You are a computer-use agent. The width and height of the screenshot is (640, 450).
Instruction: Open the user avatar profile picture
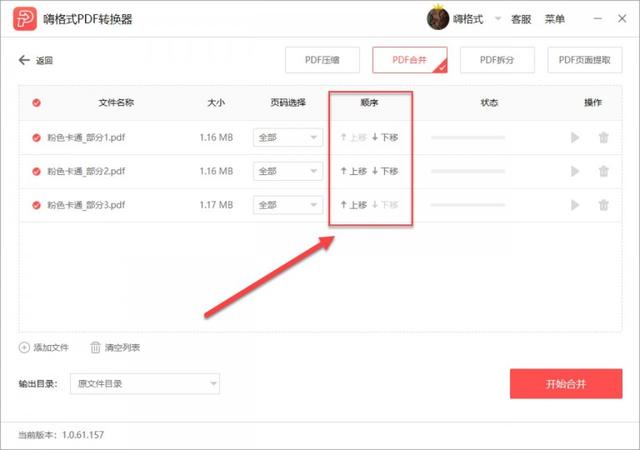click(x=438, y=18)
